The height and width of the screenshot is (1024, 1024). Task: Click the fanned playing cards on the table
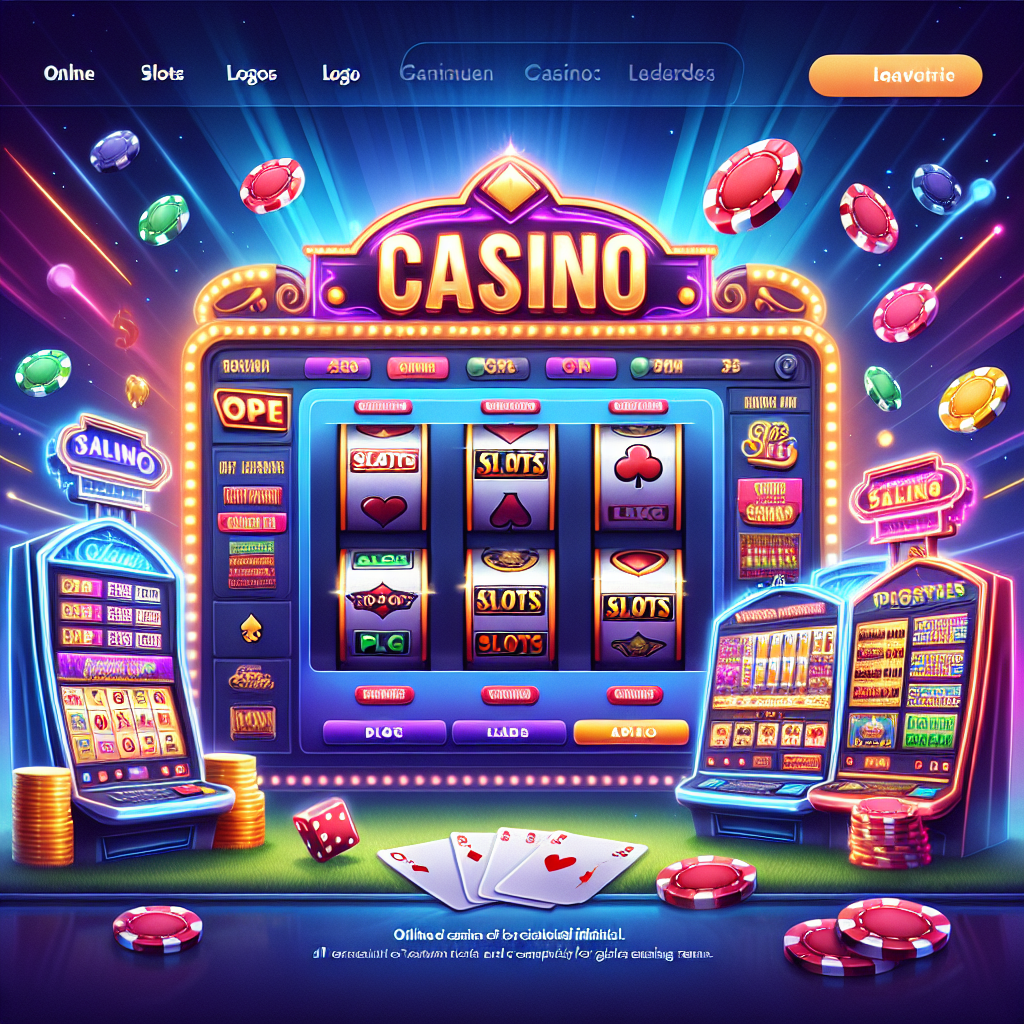tap(513, 867)
